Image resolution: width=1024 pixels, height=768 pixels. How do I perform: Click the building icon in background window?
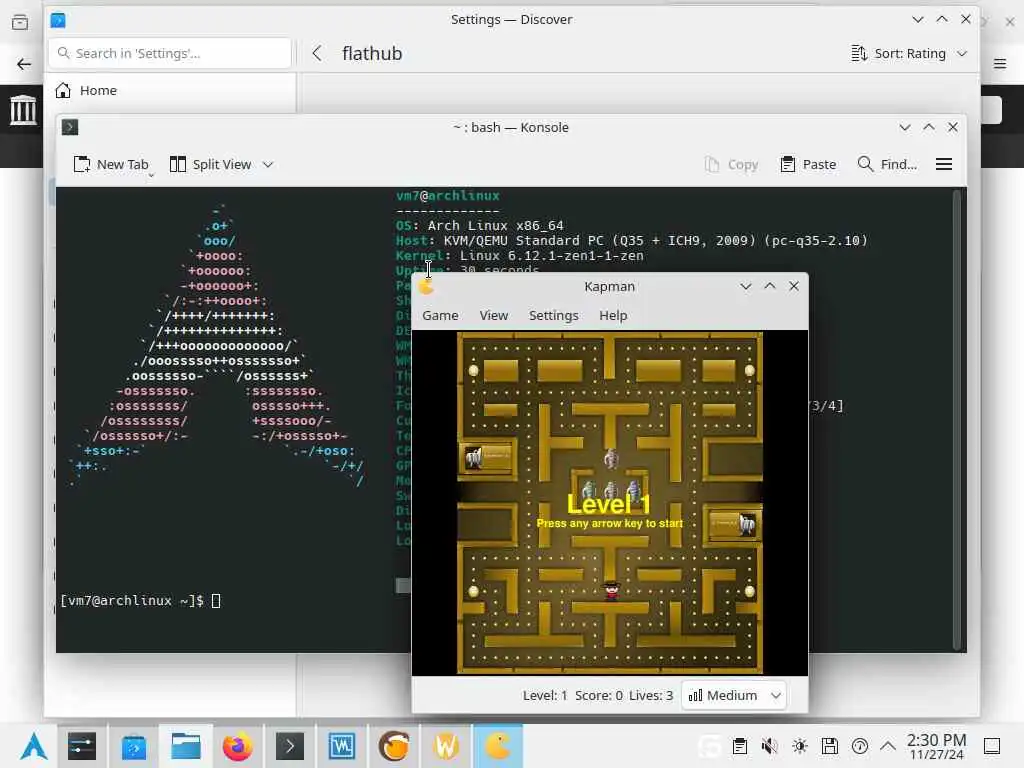(x=23, y=109)
